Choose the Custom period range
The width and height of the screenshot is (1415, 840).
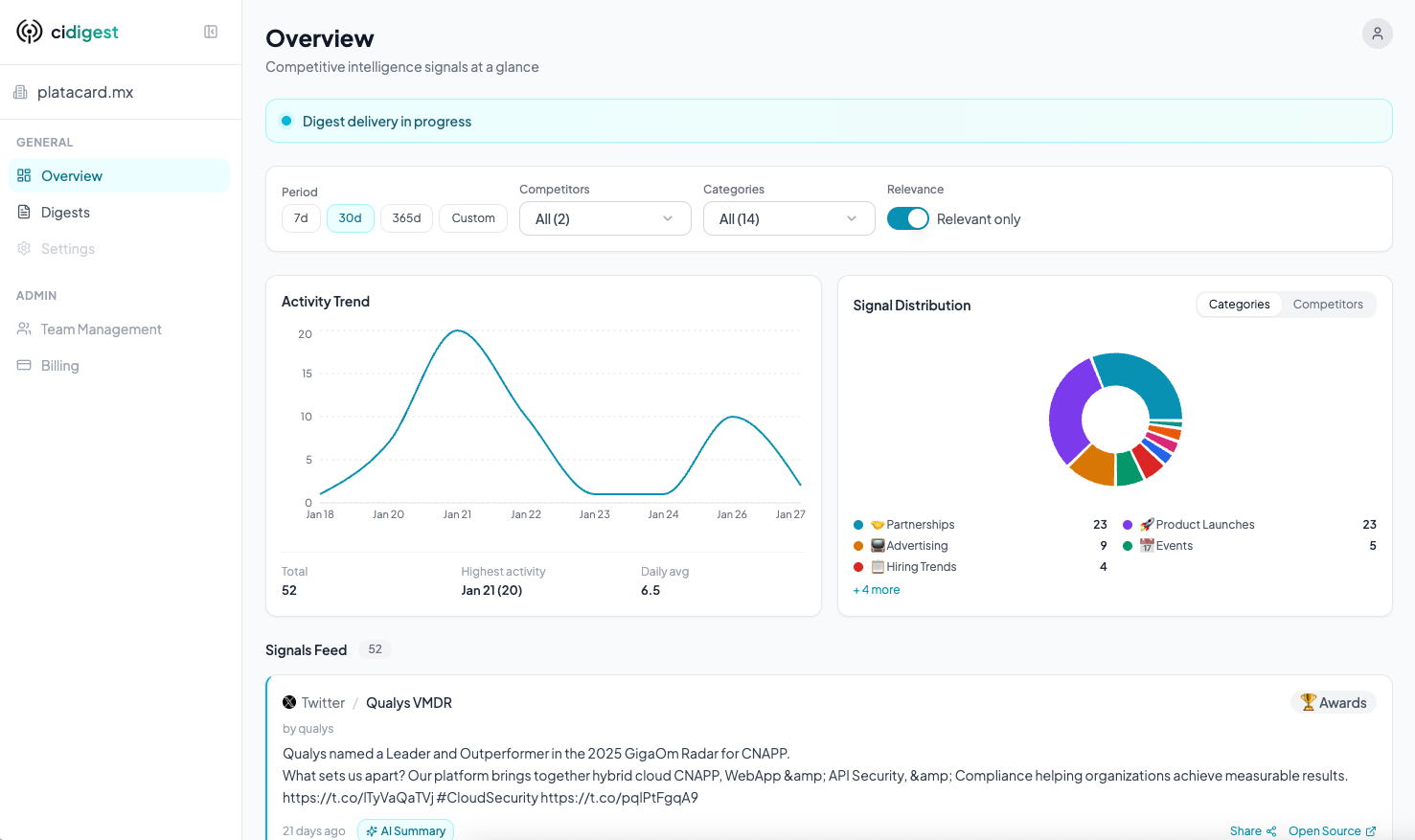[473, 218]
